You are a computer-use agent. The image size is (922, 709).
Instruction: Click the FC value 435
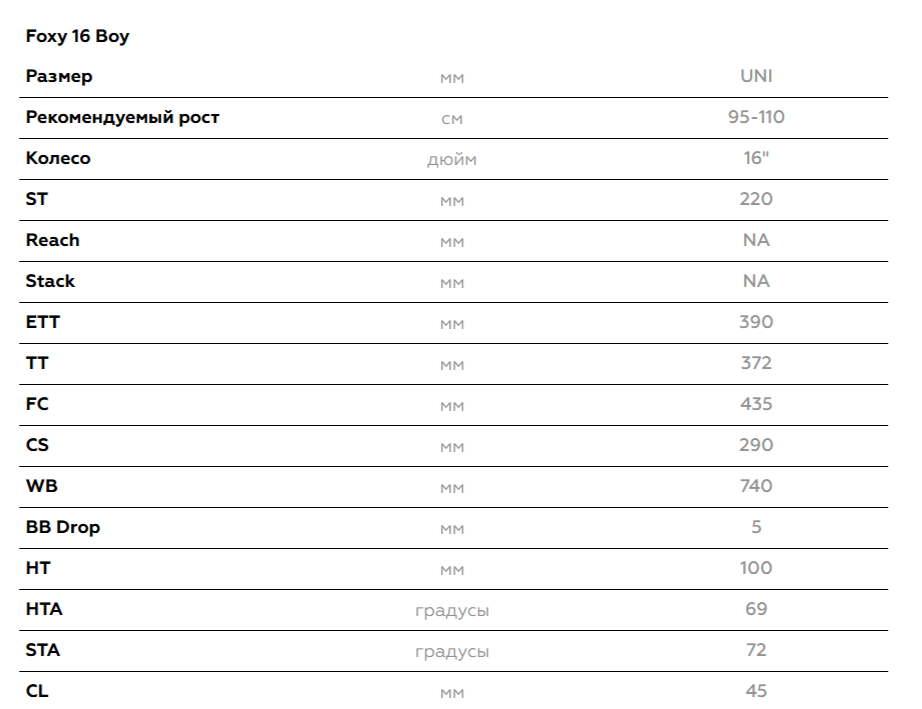click(x=756, y=405)
